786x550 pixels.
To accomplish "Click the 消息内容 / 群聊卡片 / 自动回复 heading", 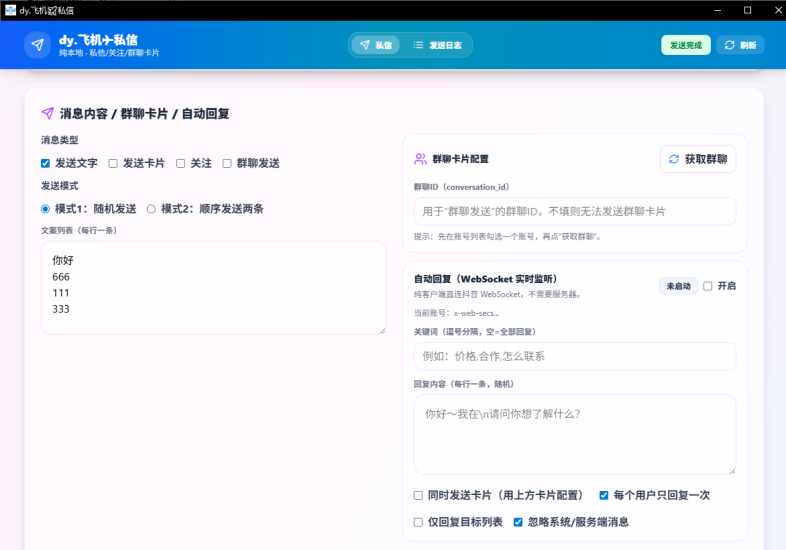I will [x=144, y=114].
